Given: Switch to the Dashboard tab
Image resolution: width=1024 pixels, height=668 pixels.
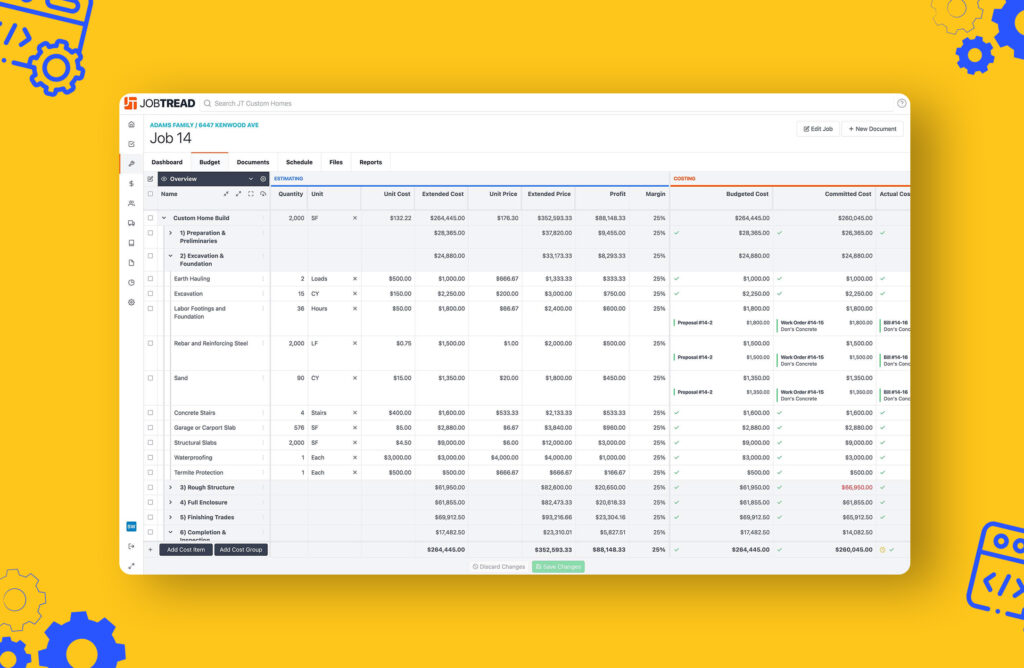Looking at the screenshot, I should pyautogui.click(x=167, y=162).
